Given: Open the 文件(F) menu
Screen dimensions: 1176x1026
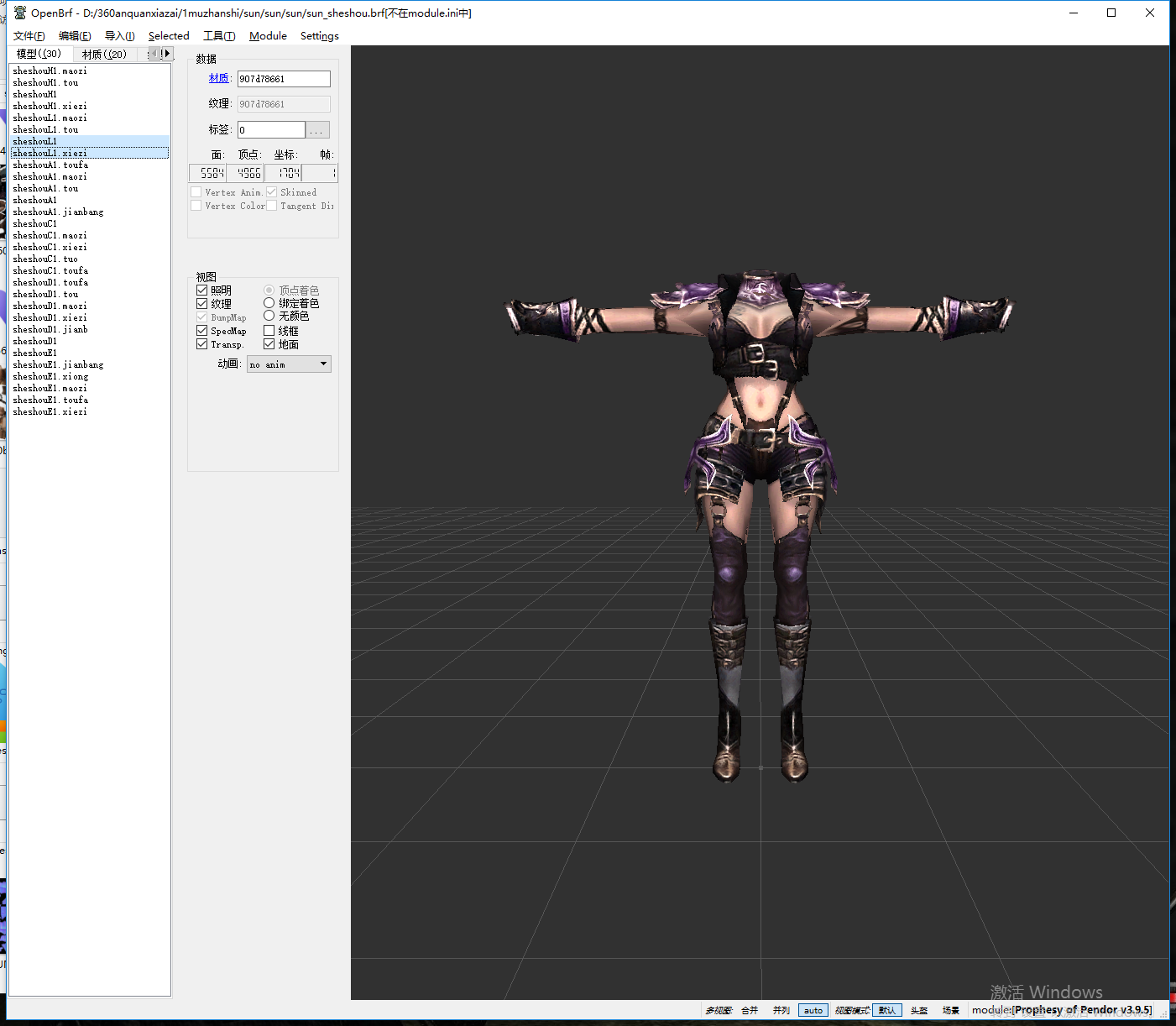Looking at the screenshot, I should tap(29, 36).
